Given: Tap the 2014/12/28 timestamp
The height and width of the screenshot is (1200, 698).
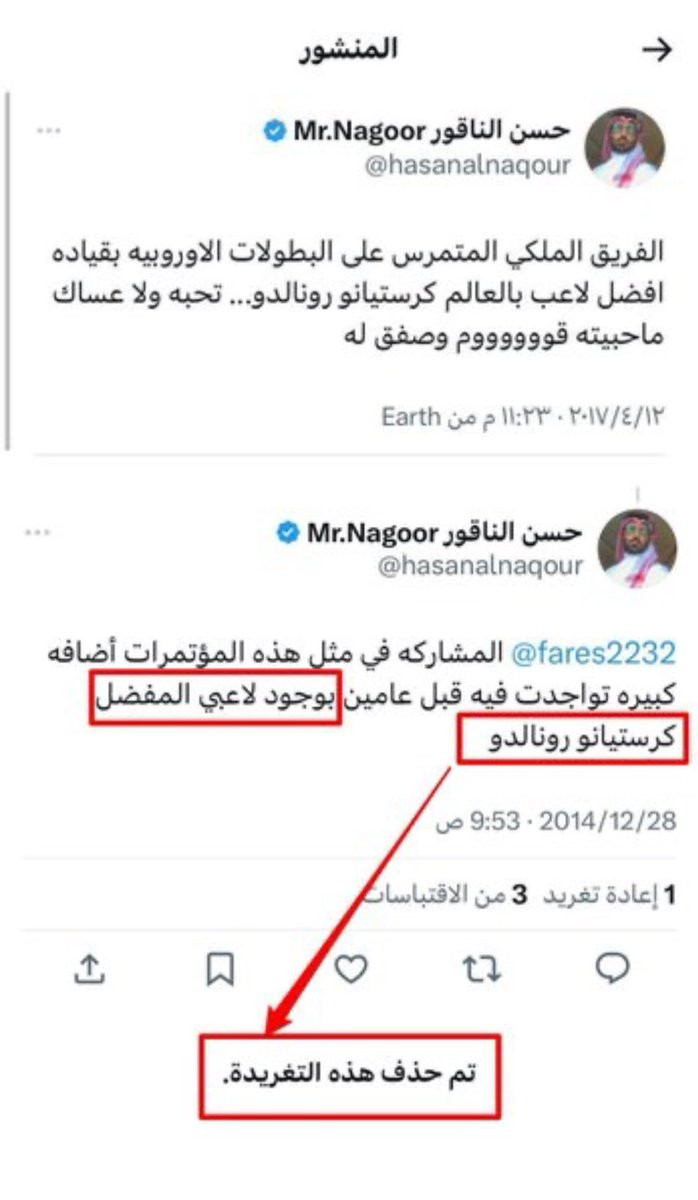Looking at the screenshot, I should 556,823.
